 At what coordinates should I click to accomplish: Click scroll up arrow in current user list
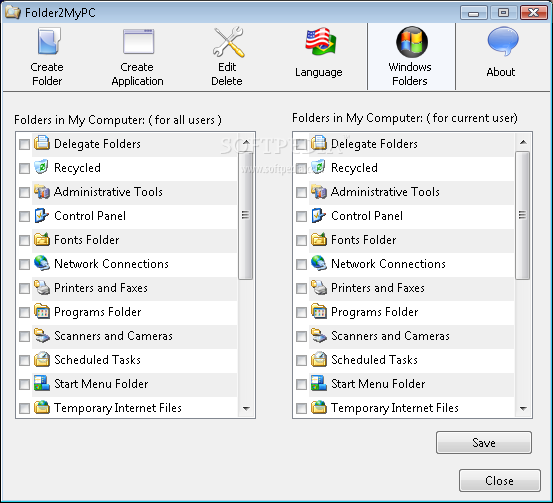523,142
